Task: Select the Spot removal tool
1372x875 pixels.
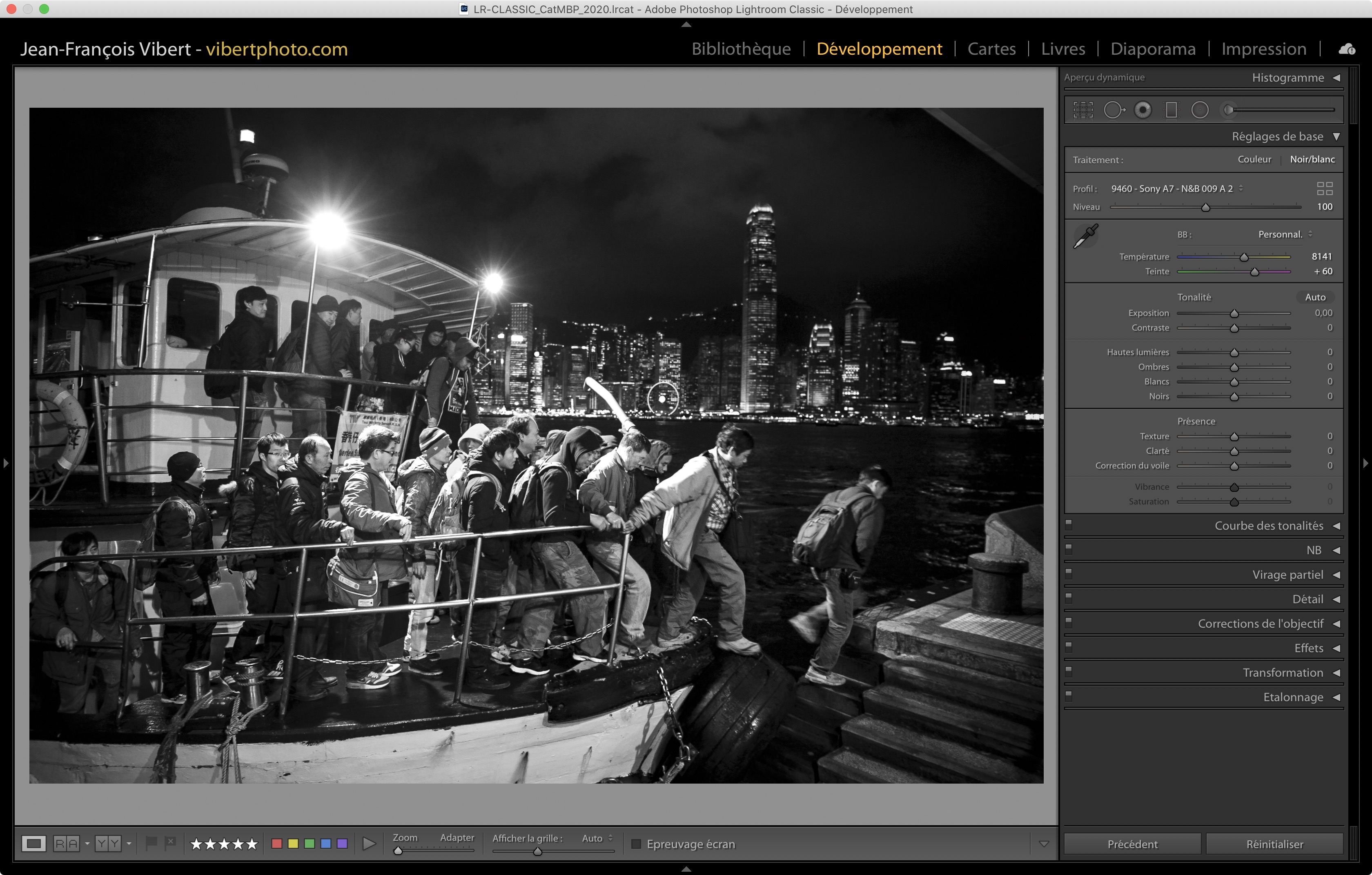Action: click(x=1114, y=110)
